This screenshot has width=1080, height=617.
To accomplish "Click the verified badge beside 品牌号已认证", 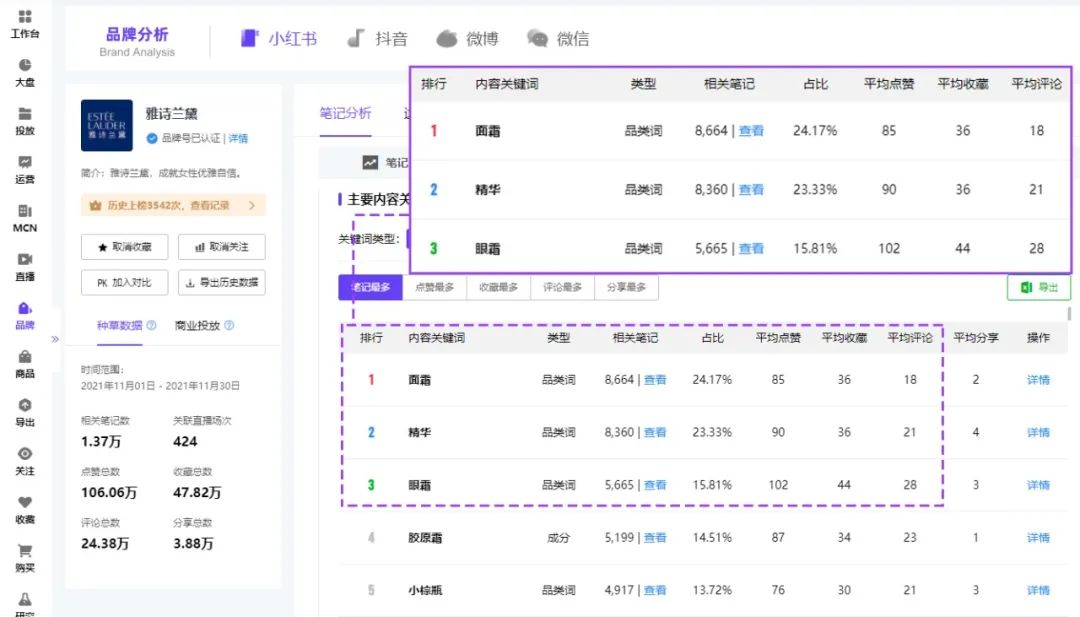I will point(152,138).
